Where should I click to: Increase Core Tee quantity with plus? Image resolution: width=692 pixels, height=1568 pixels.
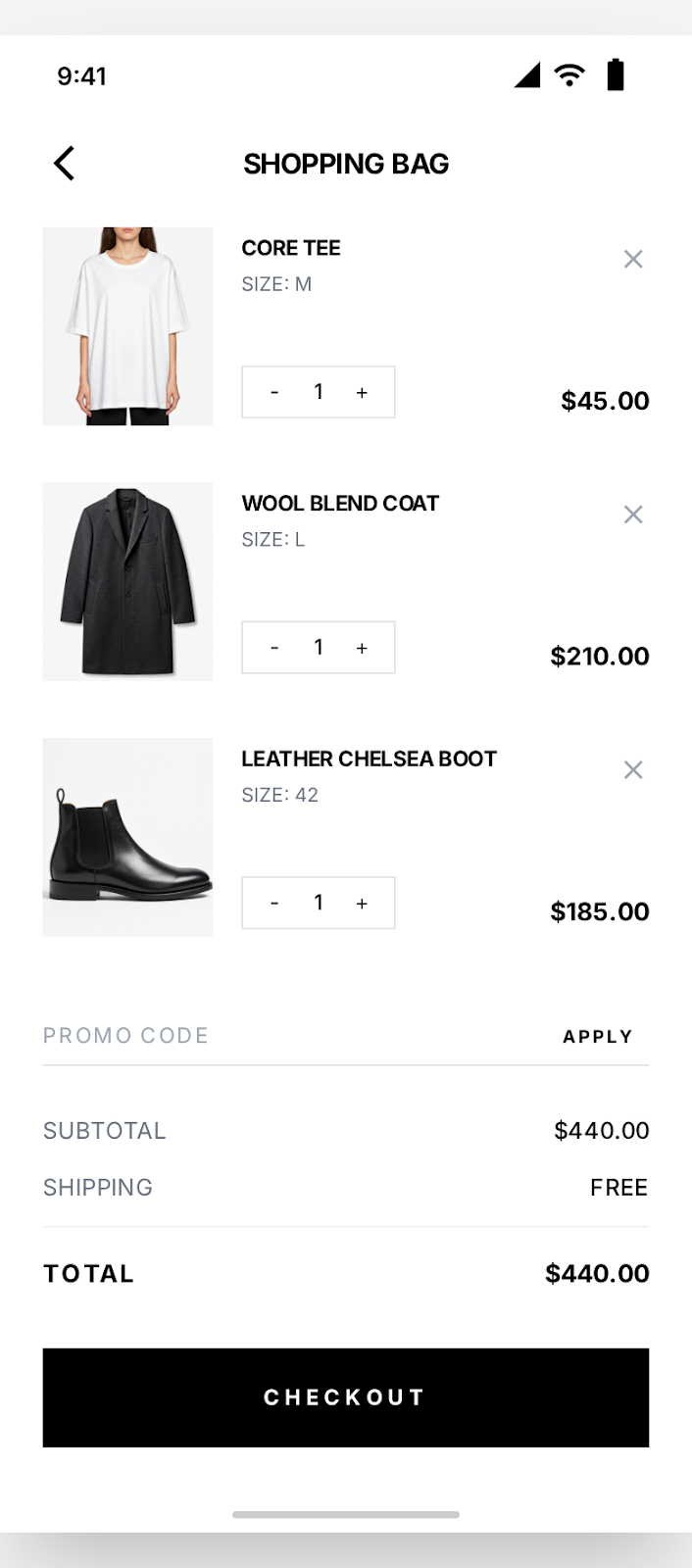pos(362,392)
